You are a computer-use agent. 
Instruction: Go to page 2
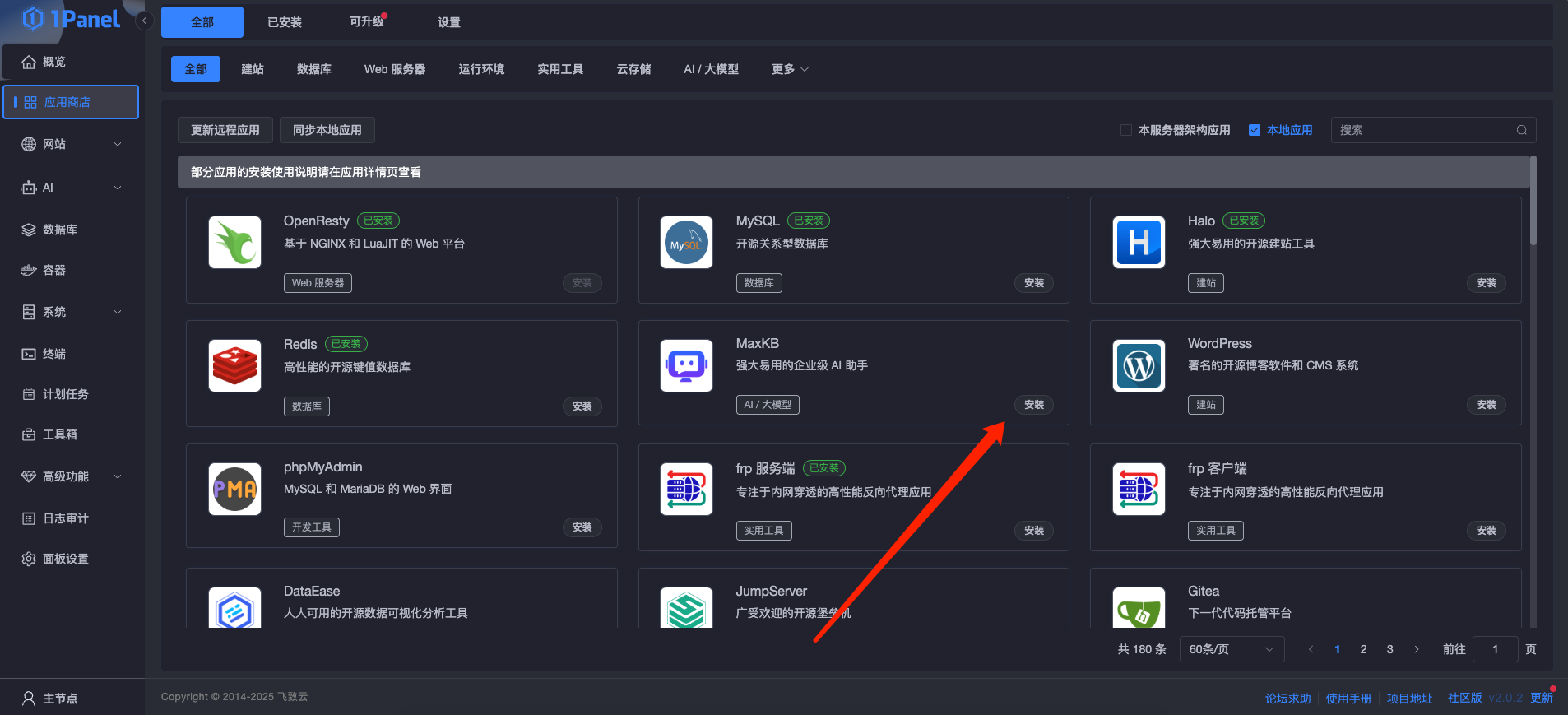pyautogui.click(x=1364, y=649)
